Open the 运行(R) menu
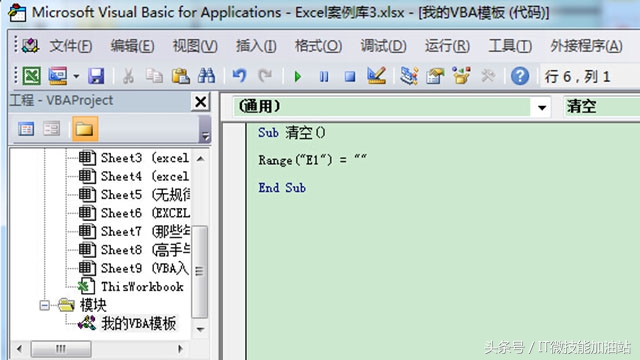This screenshot has width=640, height=360. [447, 46]
